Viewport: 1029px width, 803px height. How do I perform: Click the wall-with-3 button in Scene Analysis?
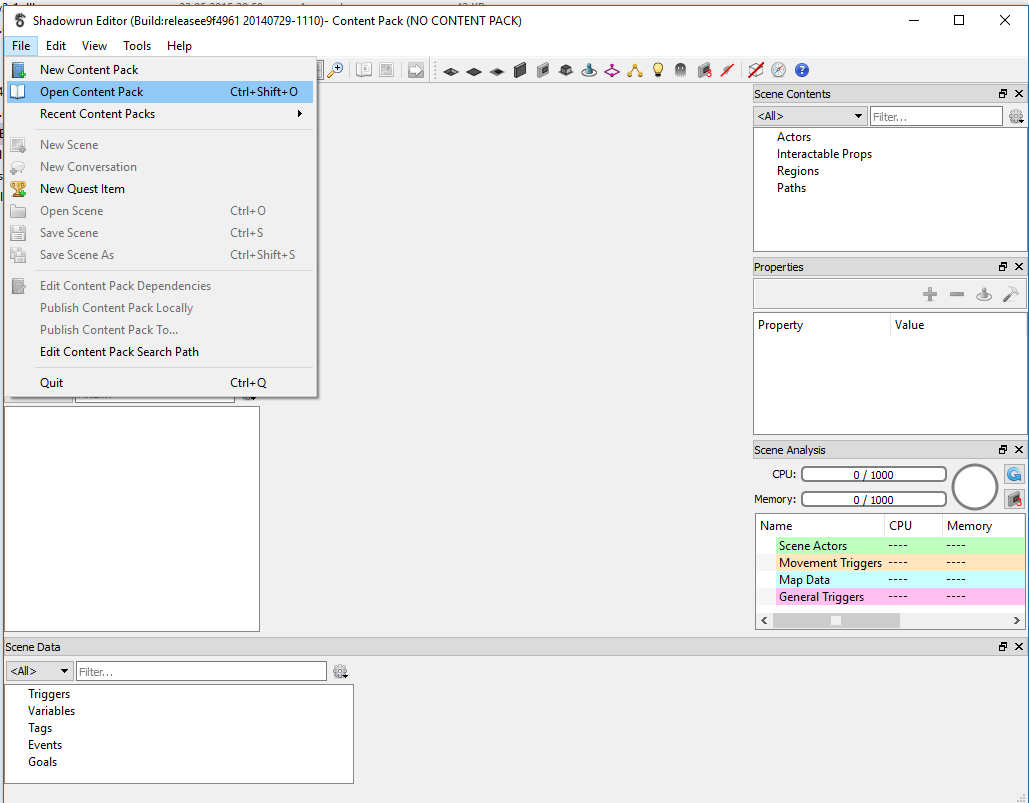coord(1015,499)
